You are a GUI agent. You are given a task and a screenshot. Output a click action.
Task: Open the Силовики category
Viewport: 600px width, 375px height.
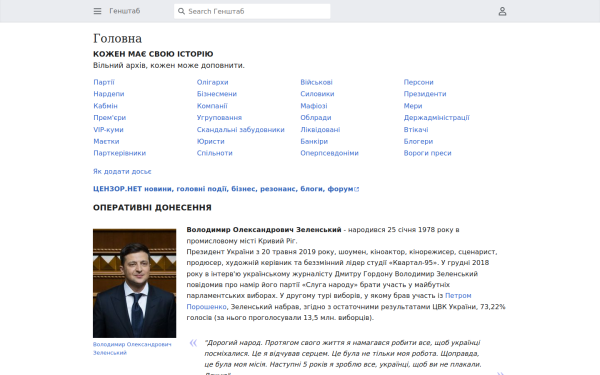[x=317, y=94]
